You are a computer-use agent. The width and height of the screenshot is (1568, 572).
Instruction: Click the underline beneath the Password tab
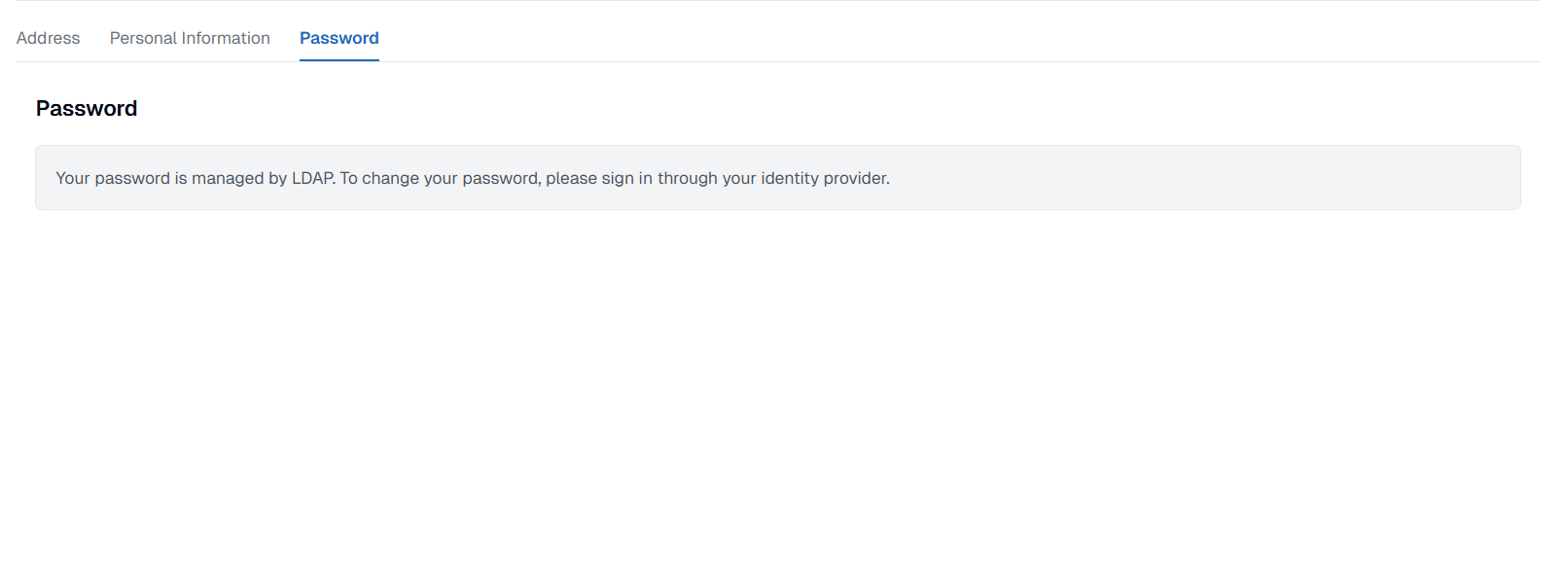339,59
